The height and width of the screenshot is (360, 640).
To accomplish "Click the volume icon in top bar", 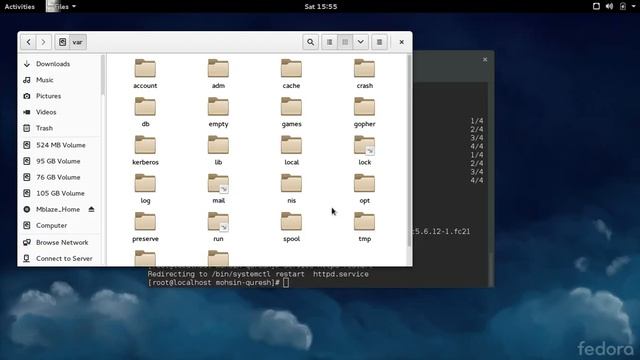I will pos(609,6).
